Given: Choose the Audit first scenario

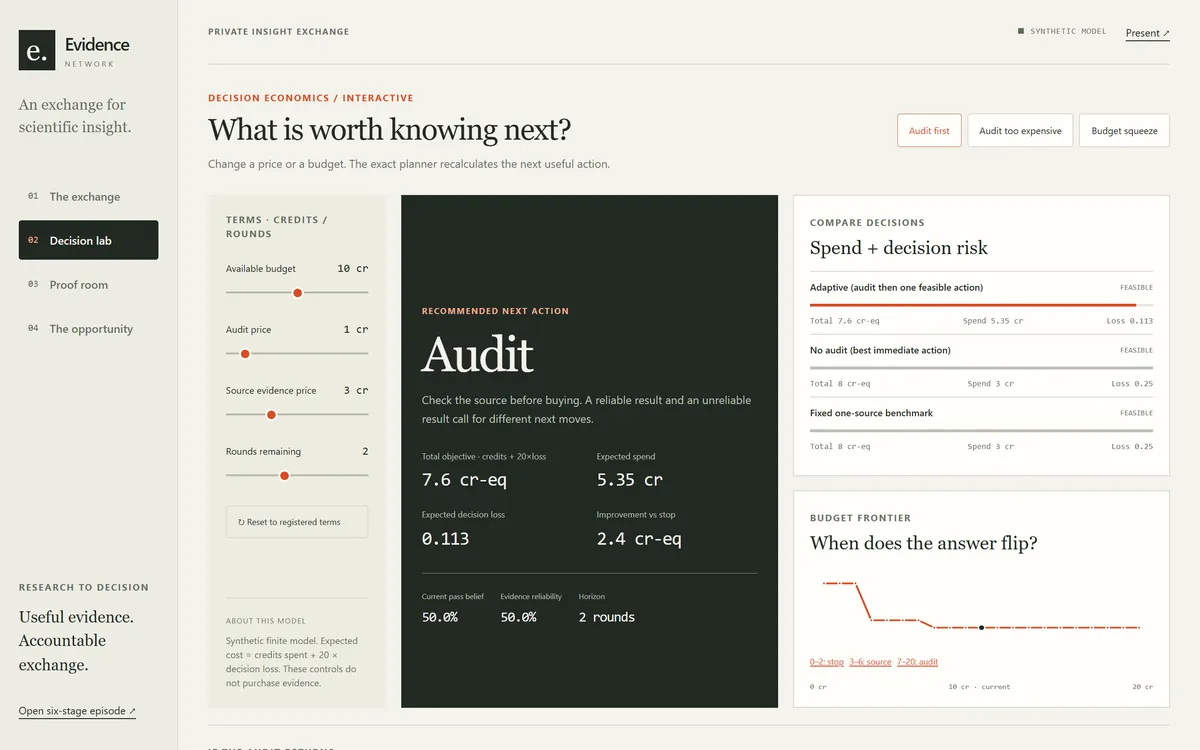Looking at the screenshot, I should [929, 131].
